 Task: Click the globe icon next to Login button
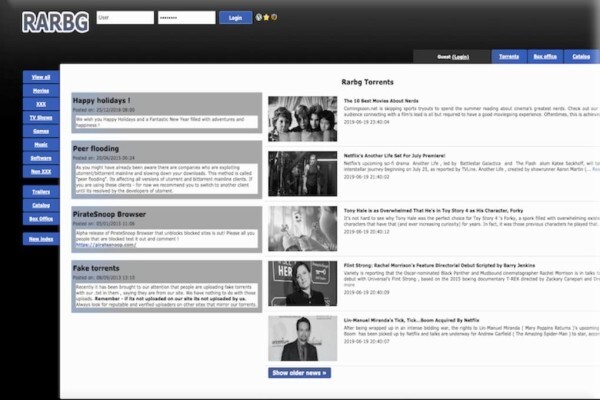pyautogui.click(x=259, y=17)
